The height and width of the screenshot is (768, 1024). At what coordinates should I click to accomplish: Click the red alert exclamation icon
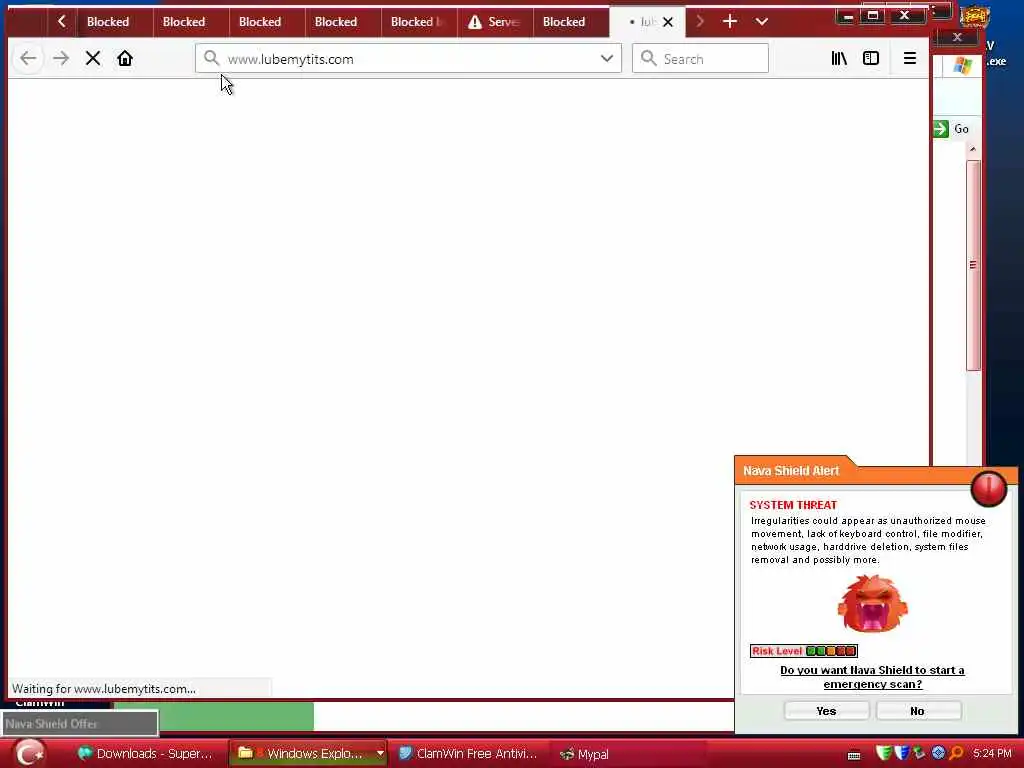pyautogui.click(x=989, y=488)
